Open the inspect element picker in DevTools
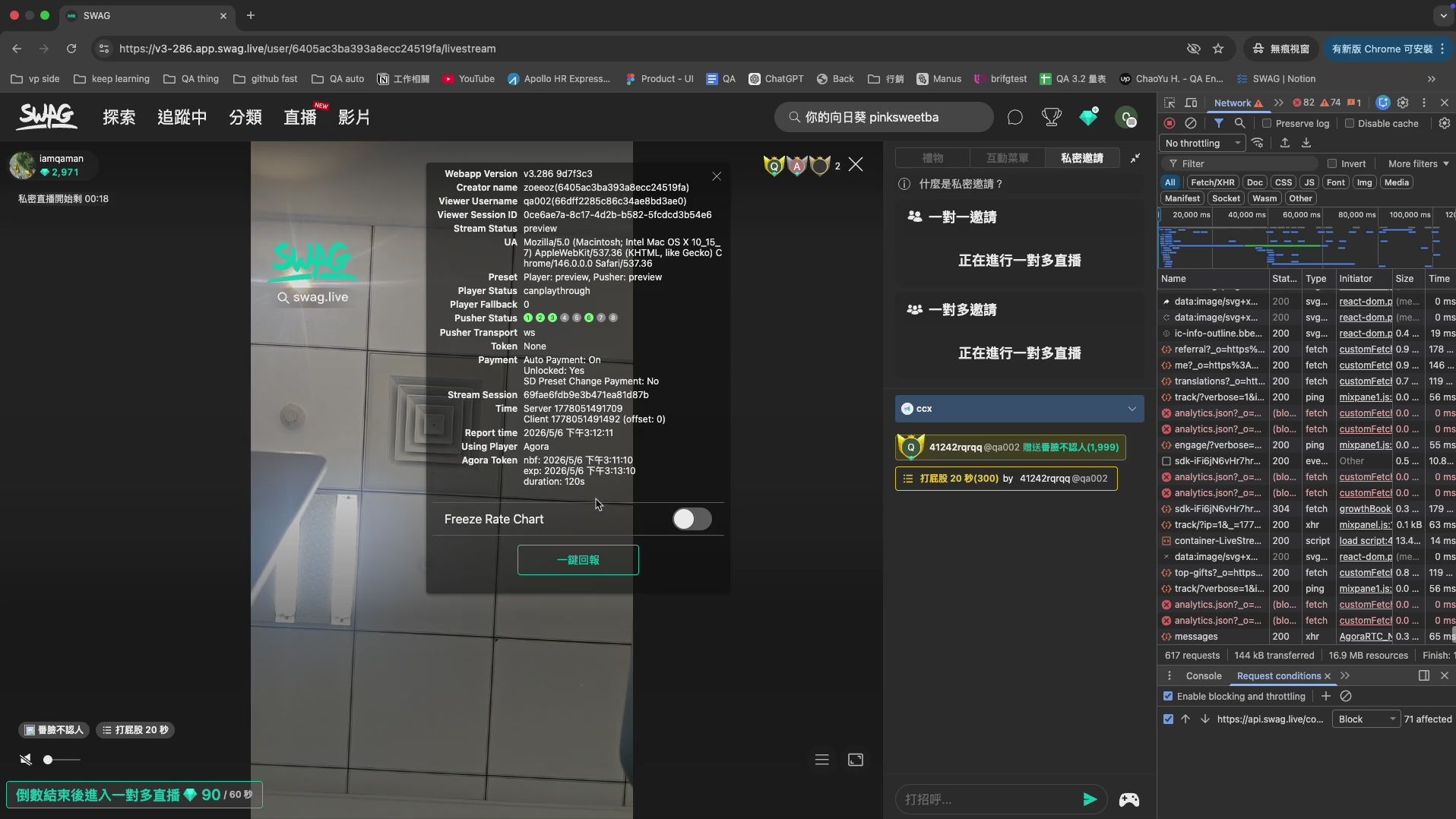The height and width of the screenshot is (819, 1456). coord(1170,103)
